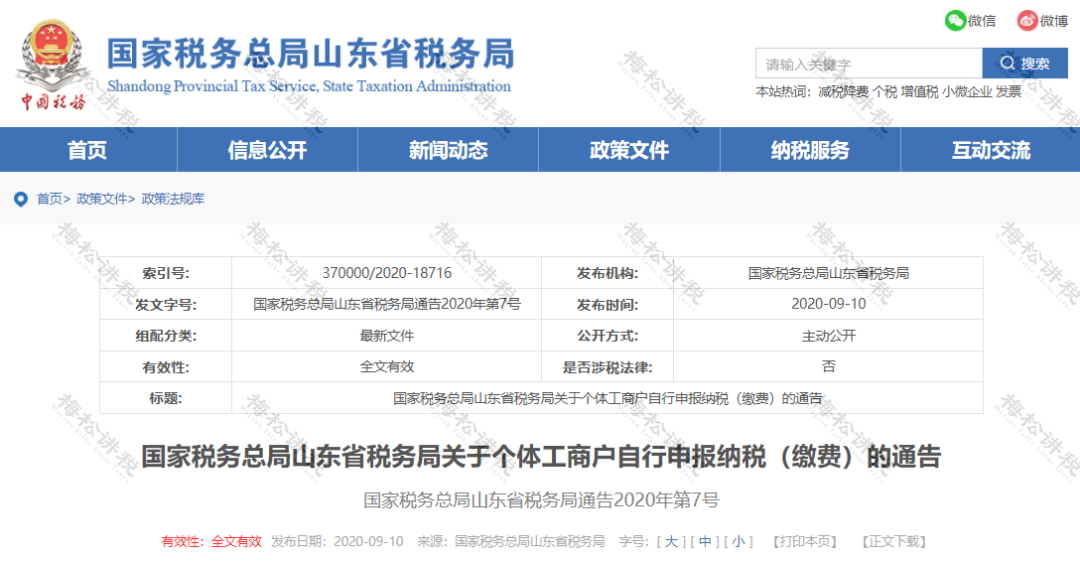Click the WeChat icon

(956, 20)
